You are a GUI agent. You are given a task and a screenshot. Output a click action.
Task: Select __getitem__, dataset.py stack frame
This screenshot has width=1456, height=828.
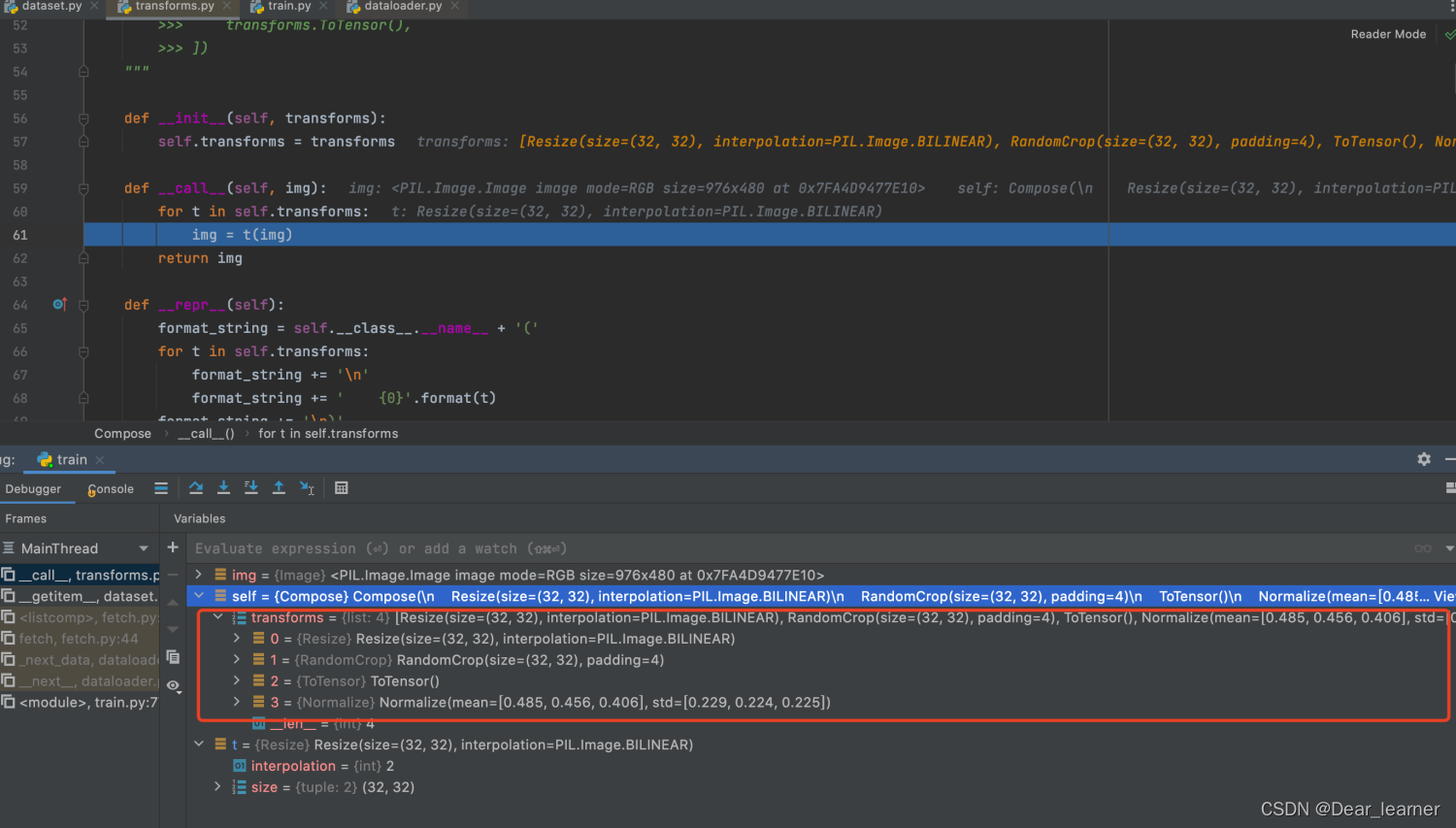(80, 596)
